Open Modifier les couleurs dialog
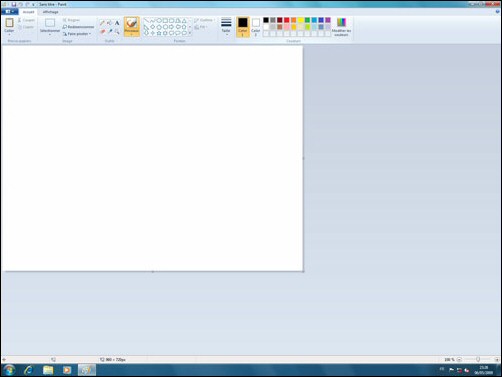This screenshot has width=502, height=377. point(341,27)
